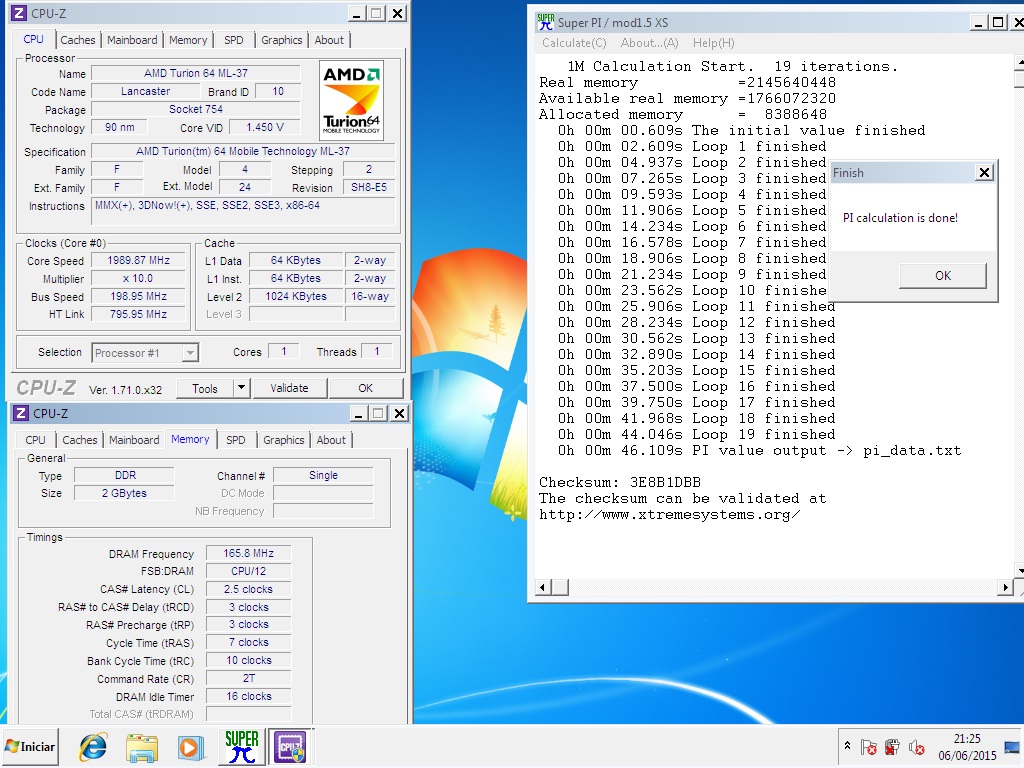Click the AMD Turion 64 logo
The image size is (1024, 768).
coord(351,99)
